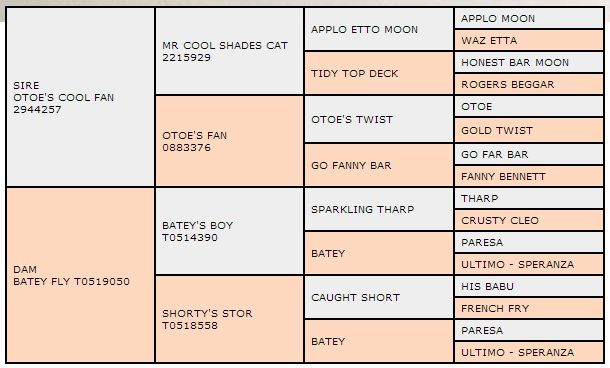The height and width of the screenshot is (368, 610).
Task: Click ROGERS BEGGAR cell
Action: pos(529,84)
